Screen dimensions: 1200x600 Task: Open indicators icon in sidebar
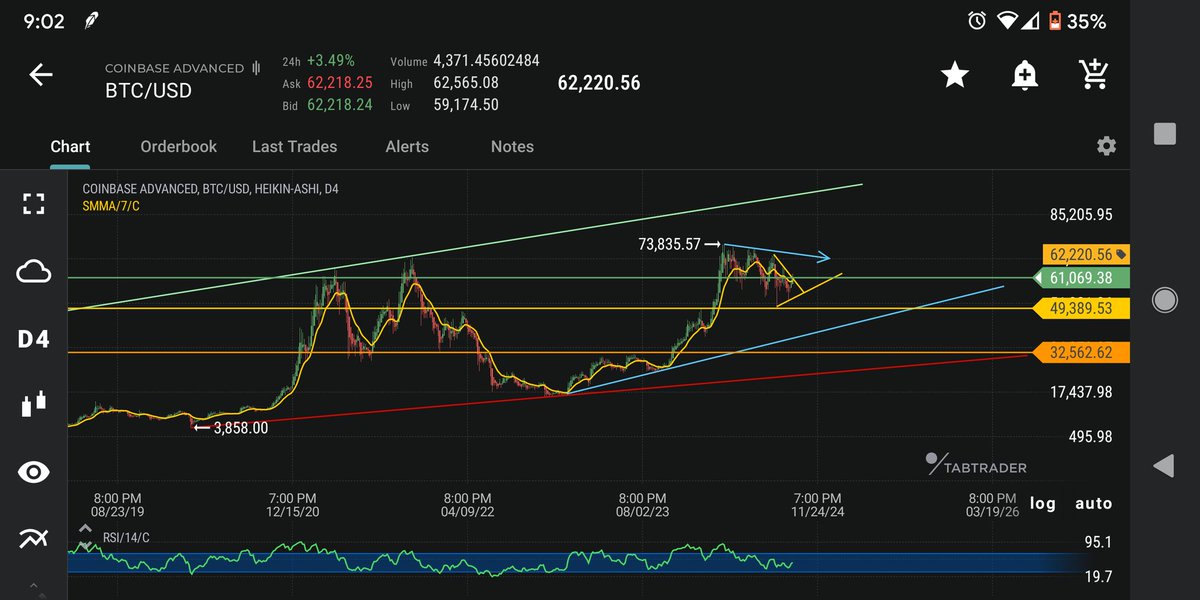34,539
